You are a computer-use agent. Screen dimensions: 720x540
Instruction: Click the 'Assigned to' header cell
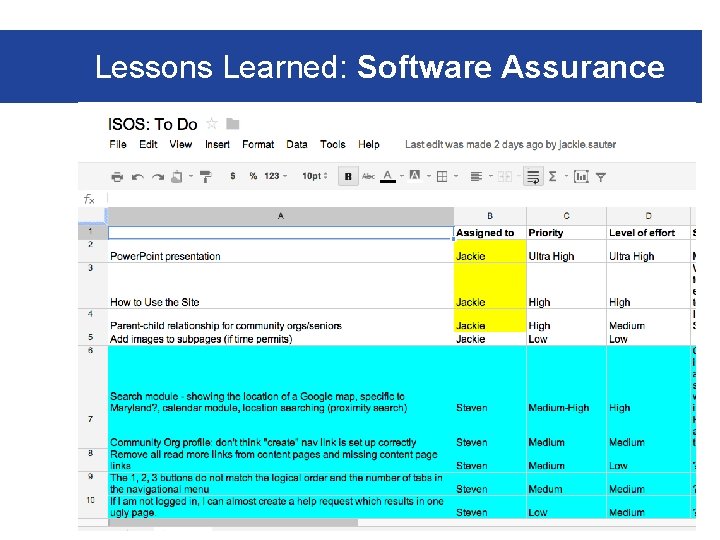coord(490,233)
